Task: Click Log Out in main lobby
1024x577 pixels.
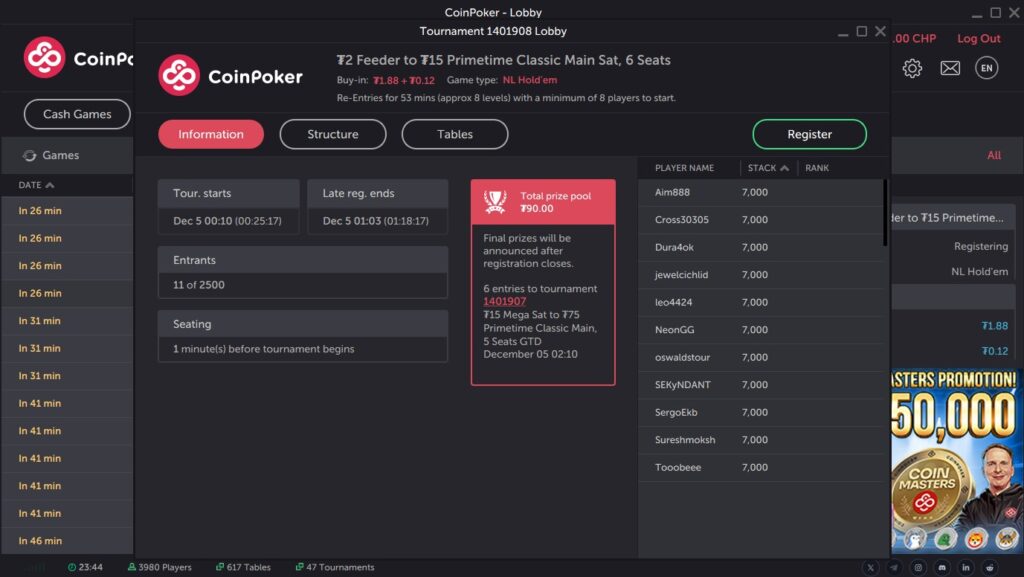Action: pos(978,39)
